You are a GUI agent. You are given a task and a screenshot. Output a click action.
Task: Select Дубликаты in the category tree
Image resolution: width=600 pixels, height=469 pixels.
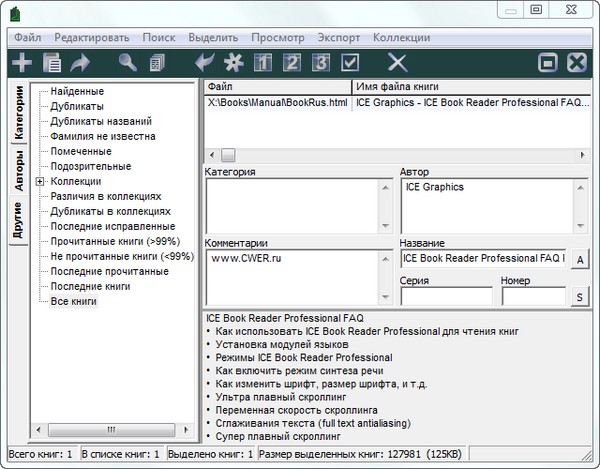pyautogui.click(x=76, y=106)
